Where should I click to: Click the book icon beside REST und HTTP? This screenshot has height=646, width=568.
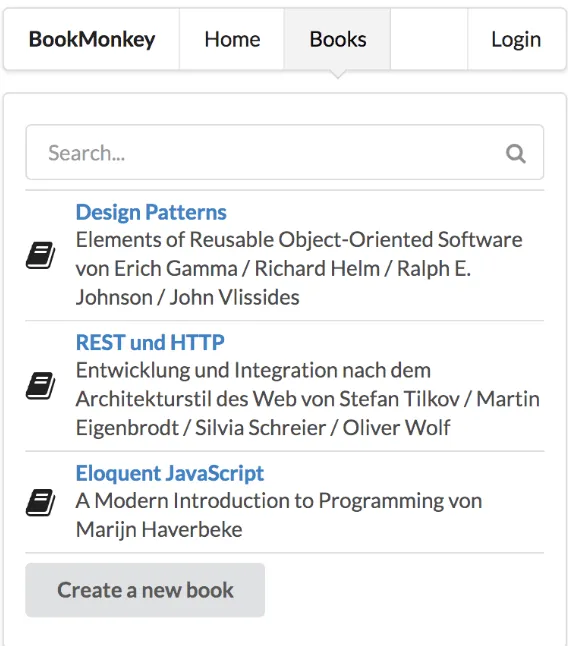40,386
